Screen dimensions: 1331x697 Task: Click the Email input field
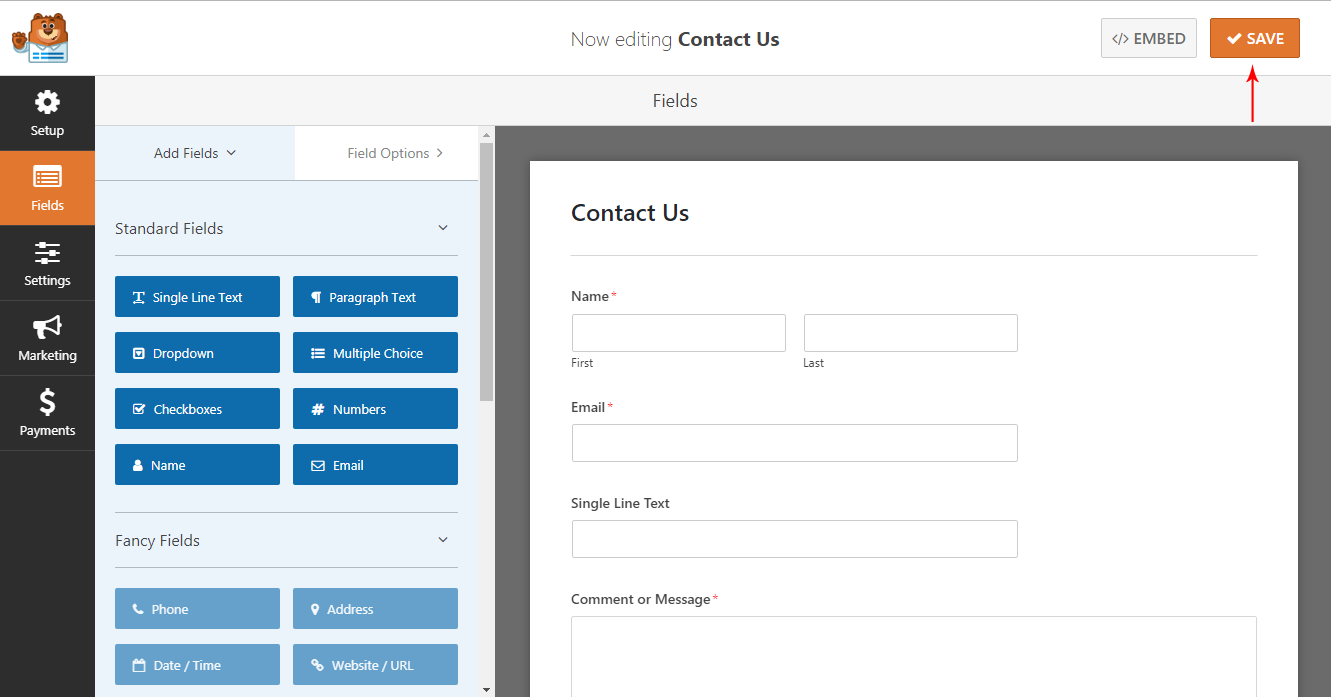[x=795, y=443]
